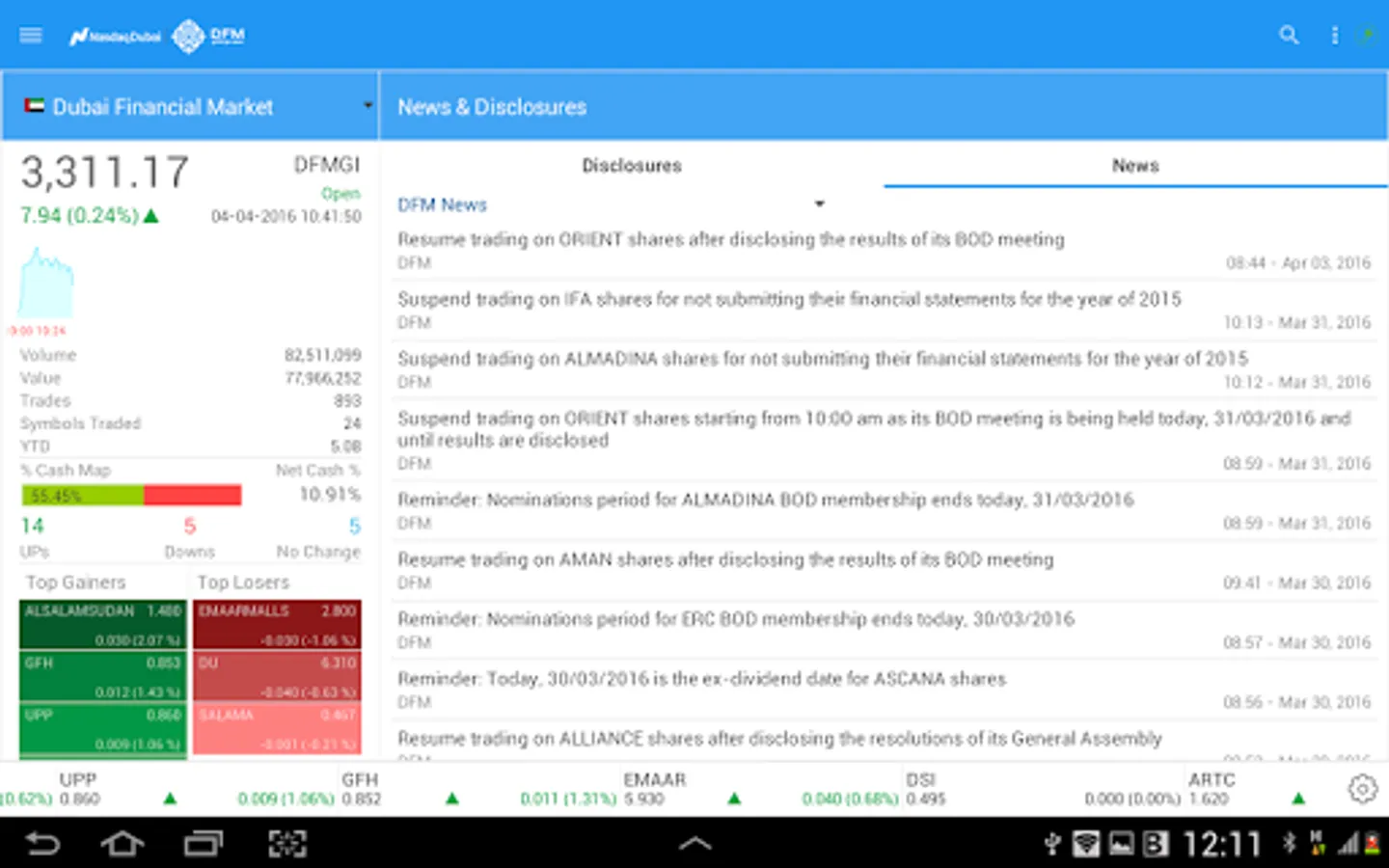
Task: Tap the UAE flag icon
Action: tap(35, 106)
